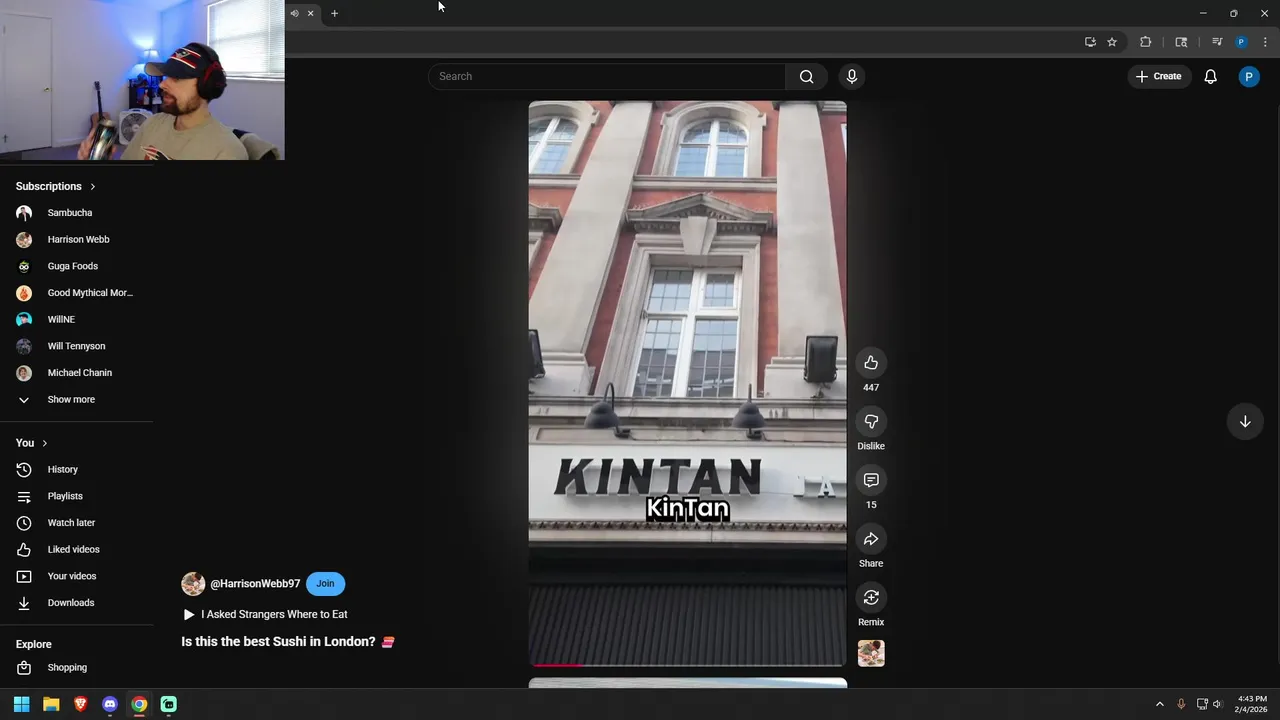Image resolution: width=1280 pixels, height=720 pixels.
Task: Open the Streamlabs taskbar icon
Action: click(x=169, y=704)
